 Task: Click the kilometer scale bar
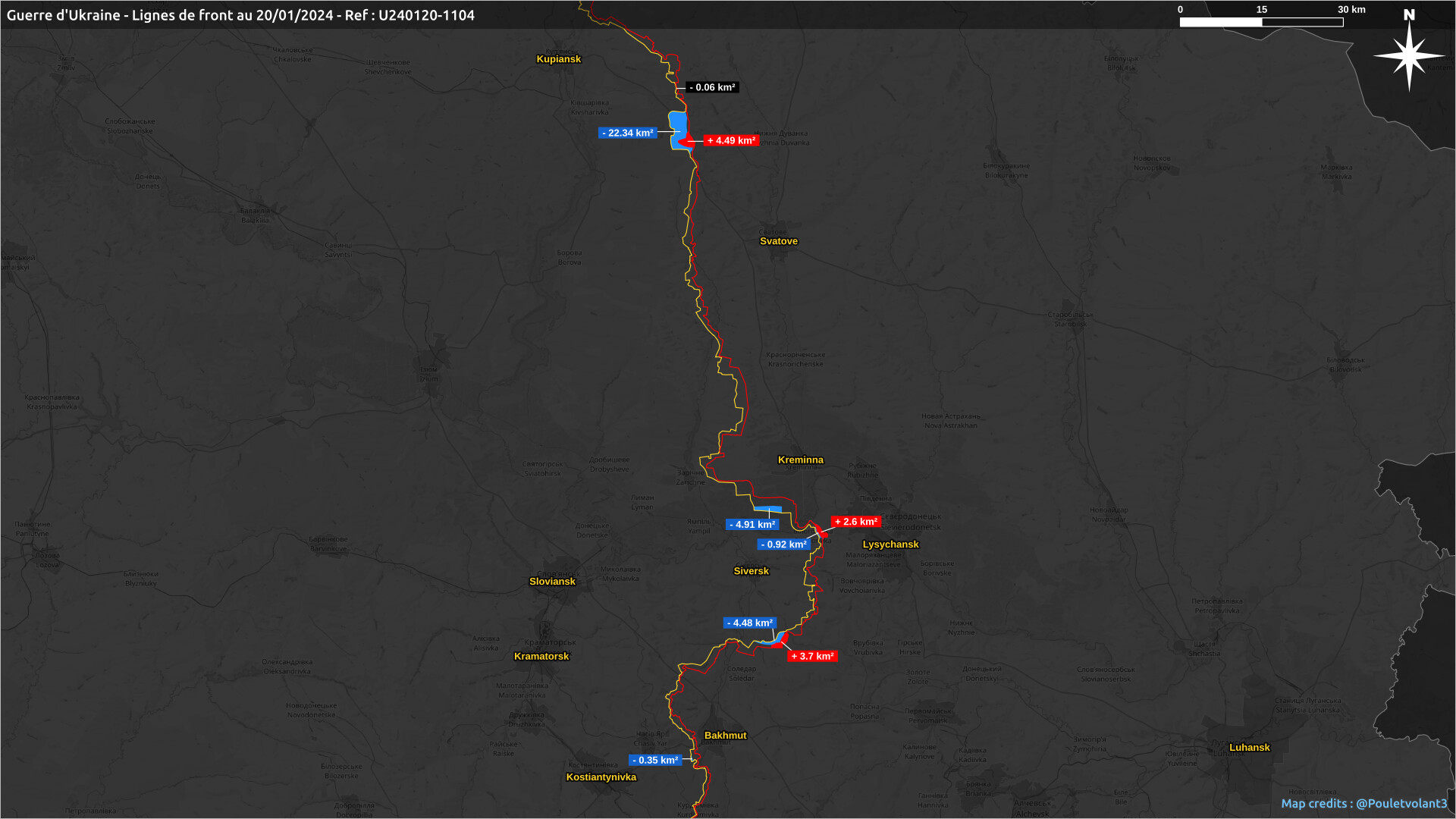click(1261, 22)
